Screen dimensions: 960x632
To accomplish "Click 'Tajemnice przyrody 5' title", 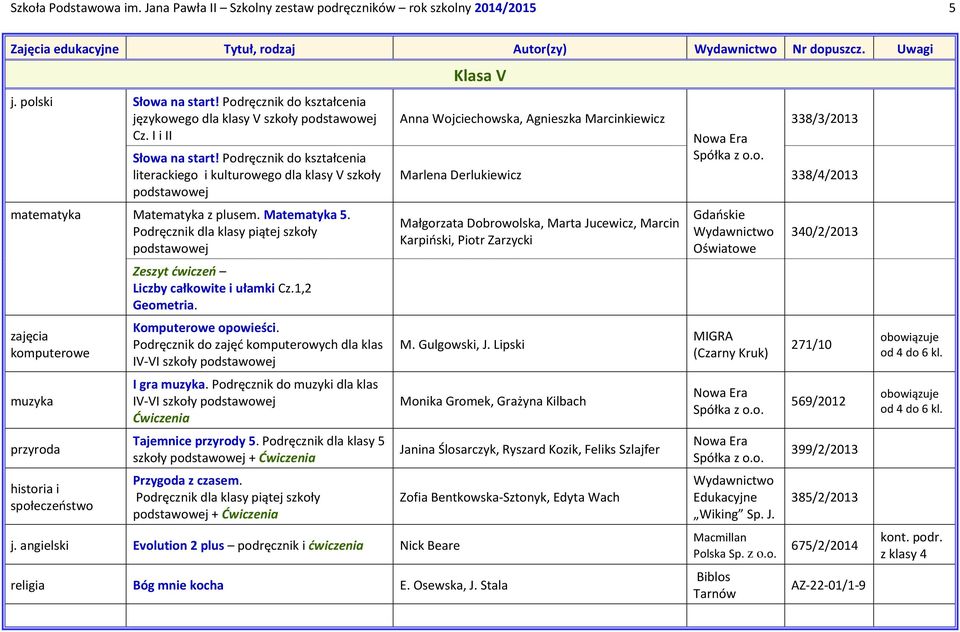I will pos(195,441).
